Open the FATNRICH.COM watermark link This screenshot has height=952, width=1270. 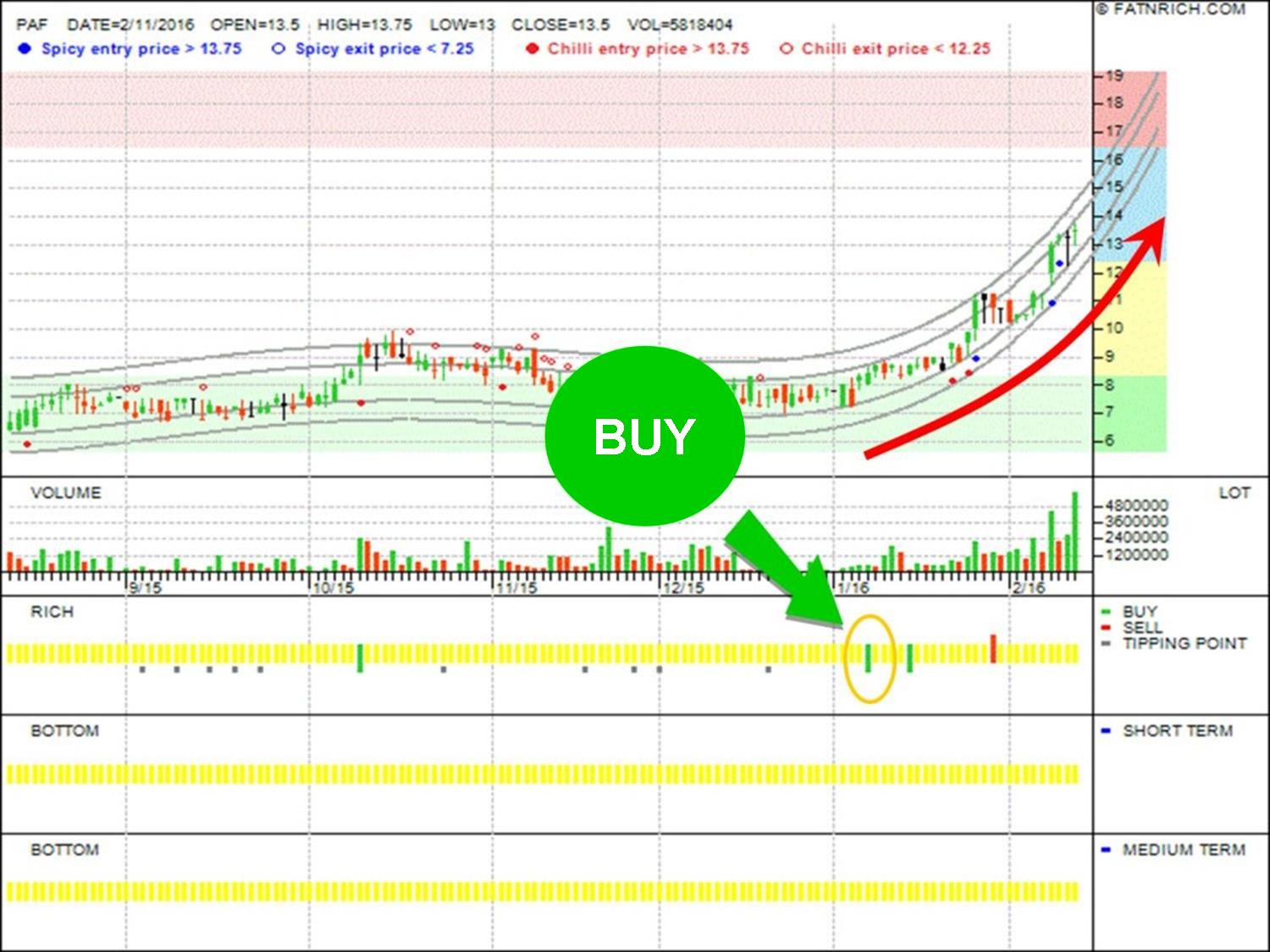(x=1171, y=9)
